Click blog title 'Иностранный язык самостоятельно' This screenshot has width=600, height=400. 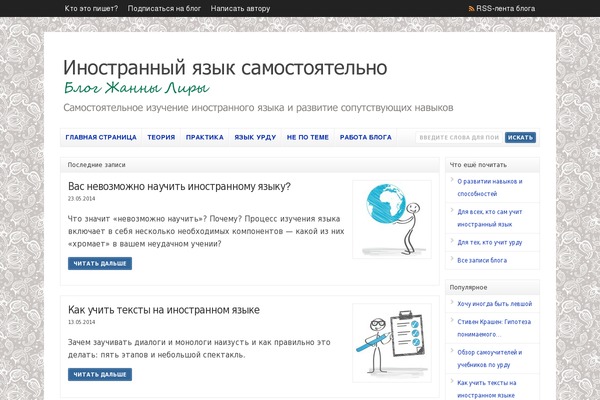click(225, 67)
